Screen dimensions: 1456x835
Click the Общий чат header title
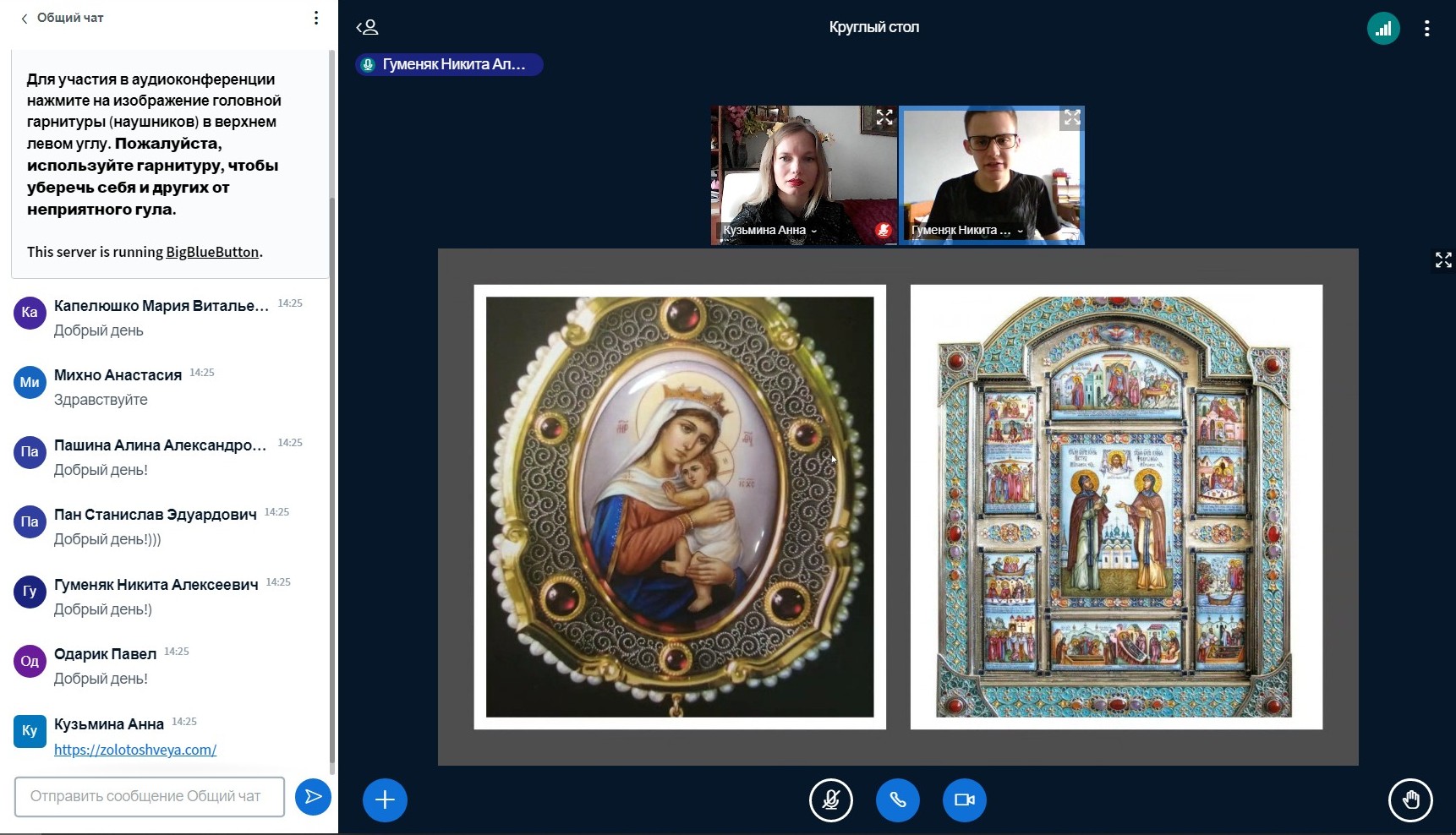pyautogui.click(x=70, y=18)
